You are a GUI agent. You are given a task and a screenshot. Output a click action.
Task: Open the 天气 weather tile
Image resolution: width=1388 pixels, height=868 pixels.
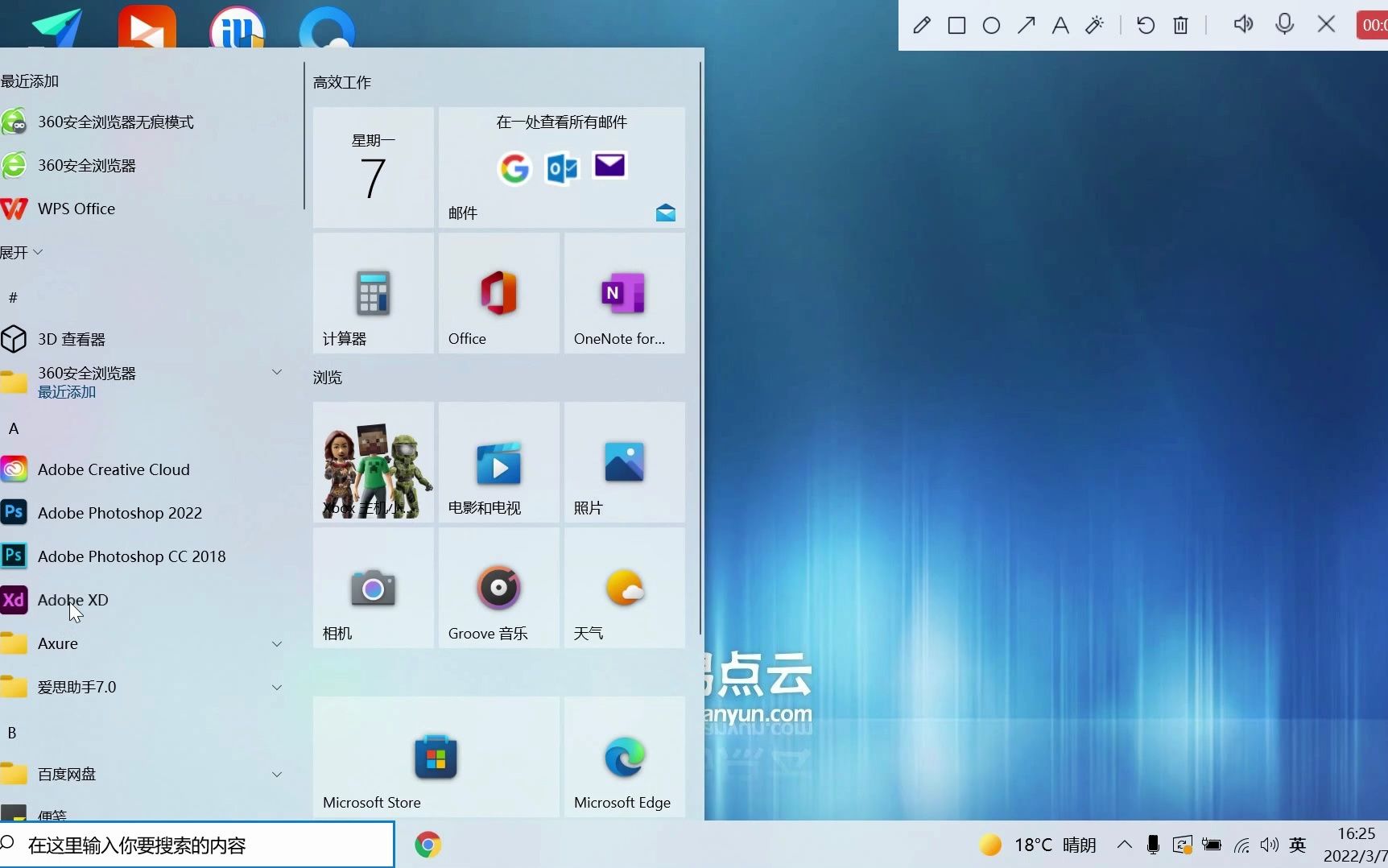click(x=625, y=588)
